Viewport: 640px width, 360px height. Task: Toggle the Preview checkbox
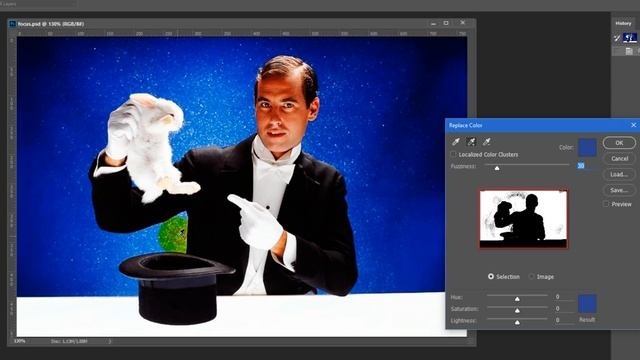click(606, 204)
